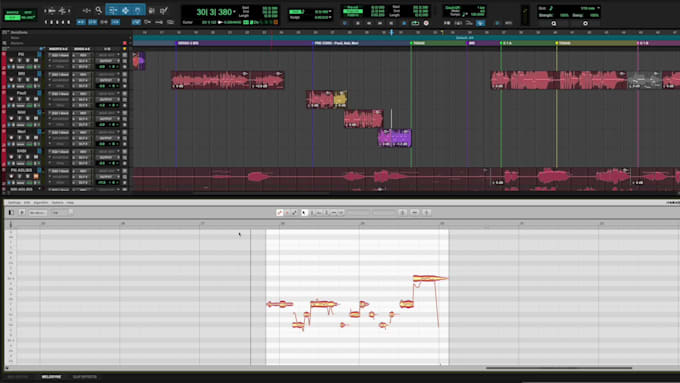Select the Pencil tool in Pro Tools
The image size is (680, 383).
[x=163, y=10]
